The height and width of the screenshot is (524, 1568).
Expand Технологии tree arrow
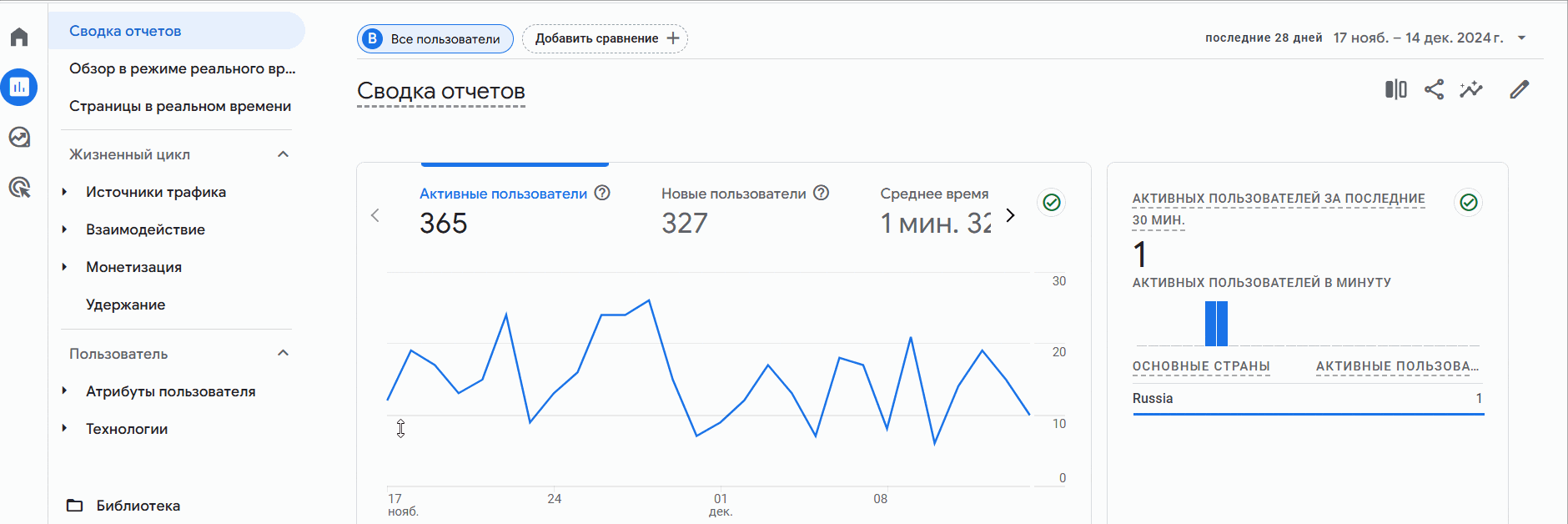click(x=65, y=429)
